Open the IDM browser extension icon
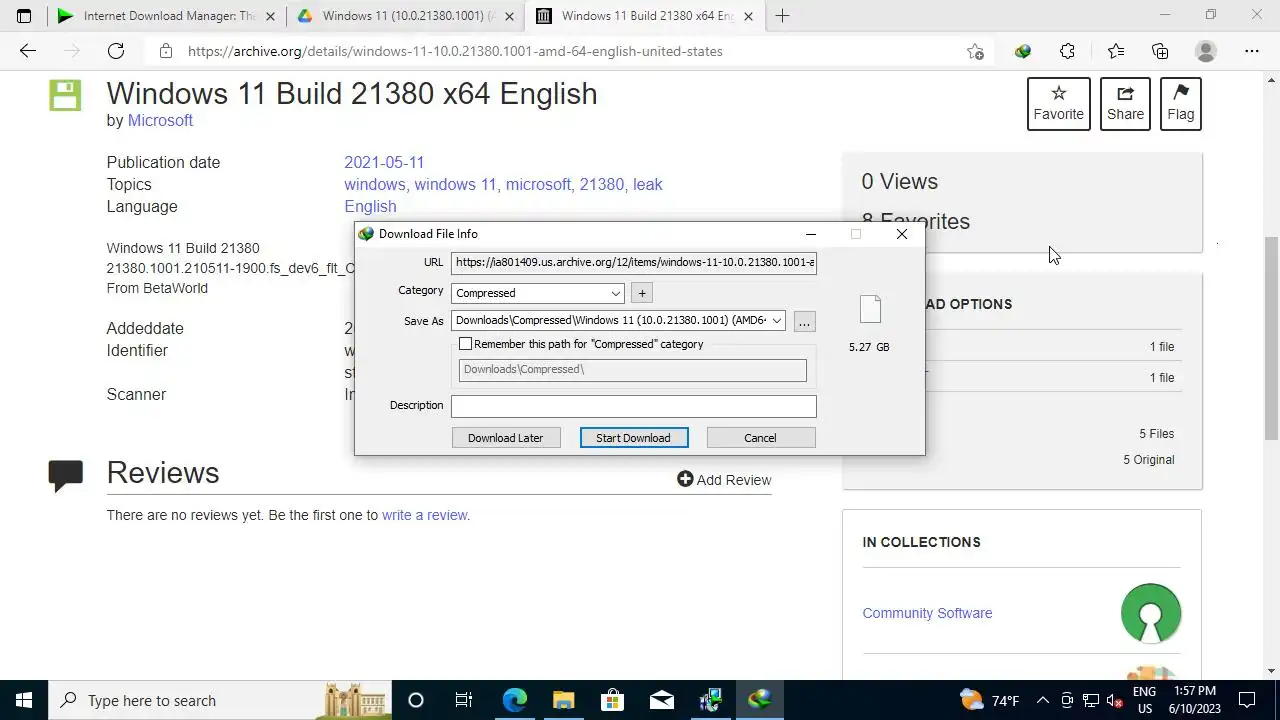The width and height of the screenshot is (1280, 720). (1022, 51)
